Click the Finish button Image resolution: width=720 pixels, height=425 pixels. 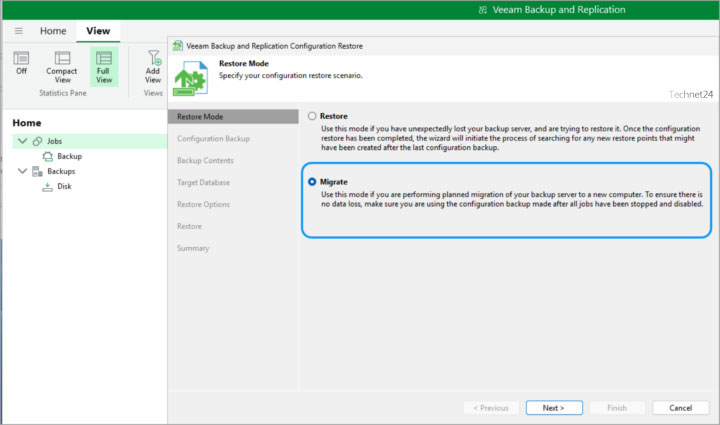(617, 408)
